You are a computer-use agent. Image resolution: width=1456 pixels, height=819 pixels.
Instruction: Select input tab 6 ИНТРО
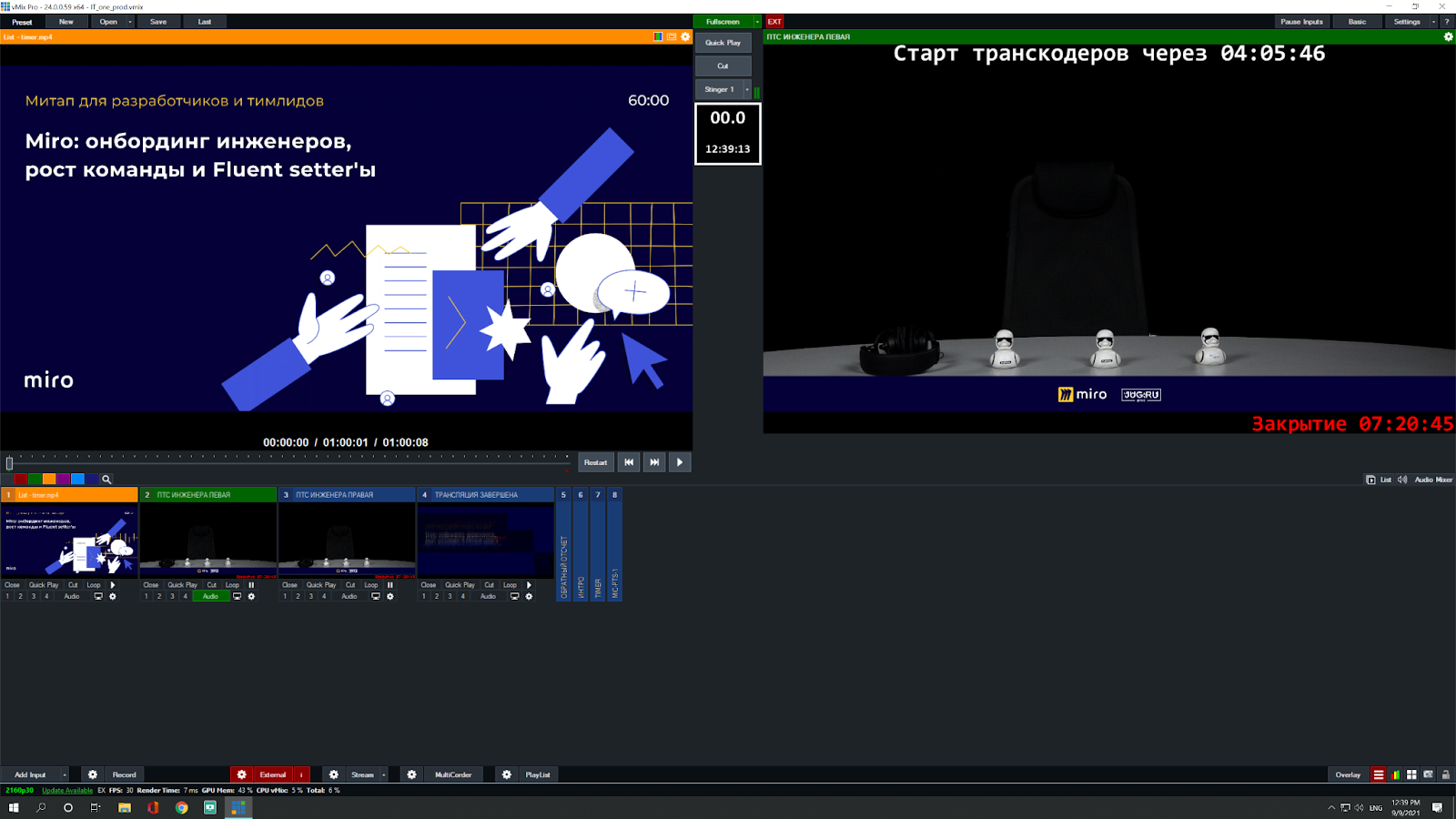581,544
